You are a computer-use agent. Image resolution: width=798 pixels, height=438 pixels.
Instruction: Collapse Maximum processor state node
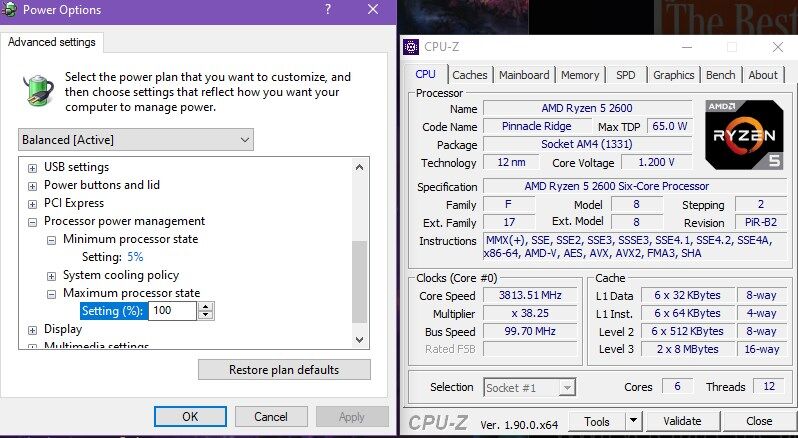pyautogui.click(x=51, y=294)
